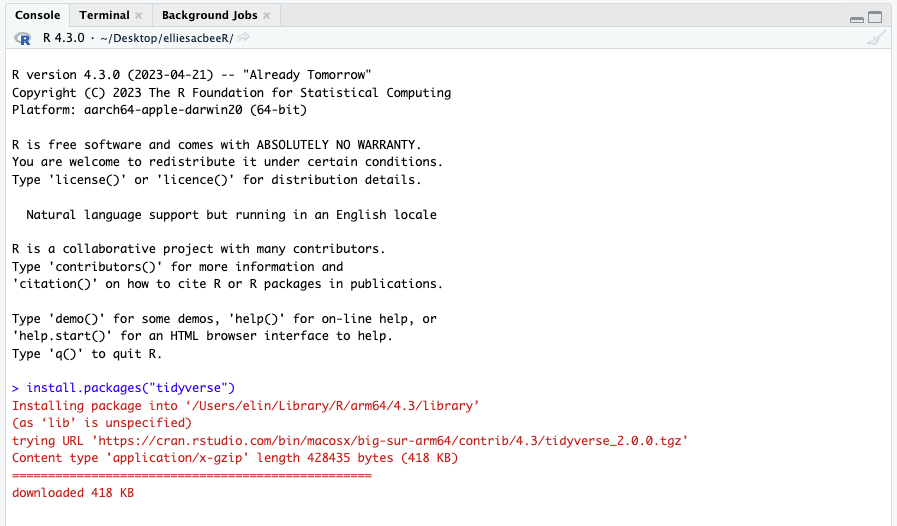The image size is (897, 526).
Task: Click the "Type 'license()' or 'licence()'" line
Action: tap(217, 180)
